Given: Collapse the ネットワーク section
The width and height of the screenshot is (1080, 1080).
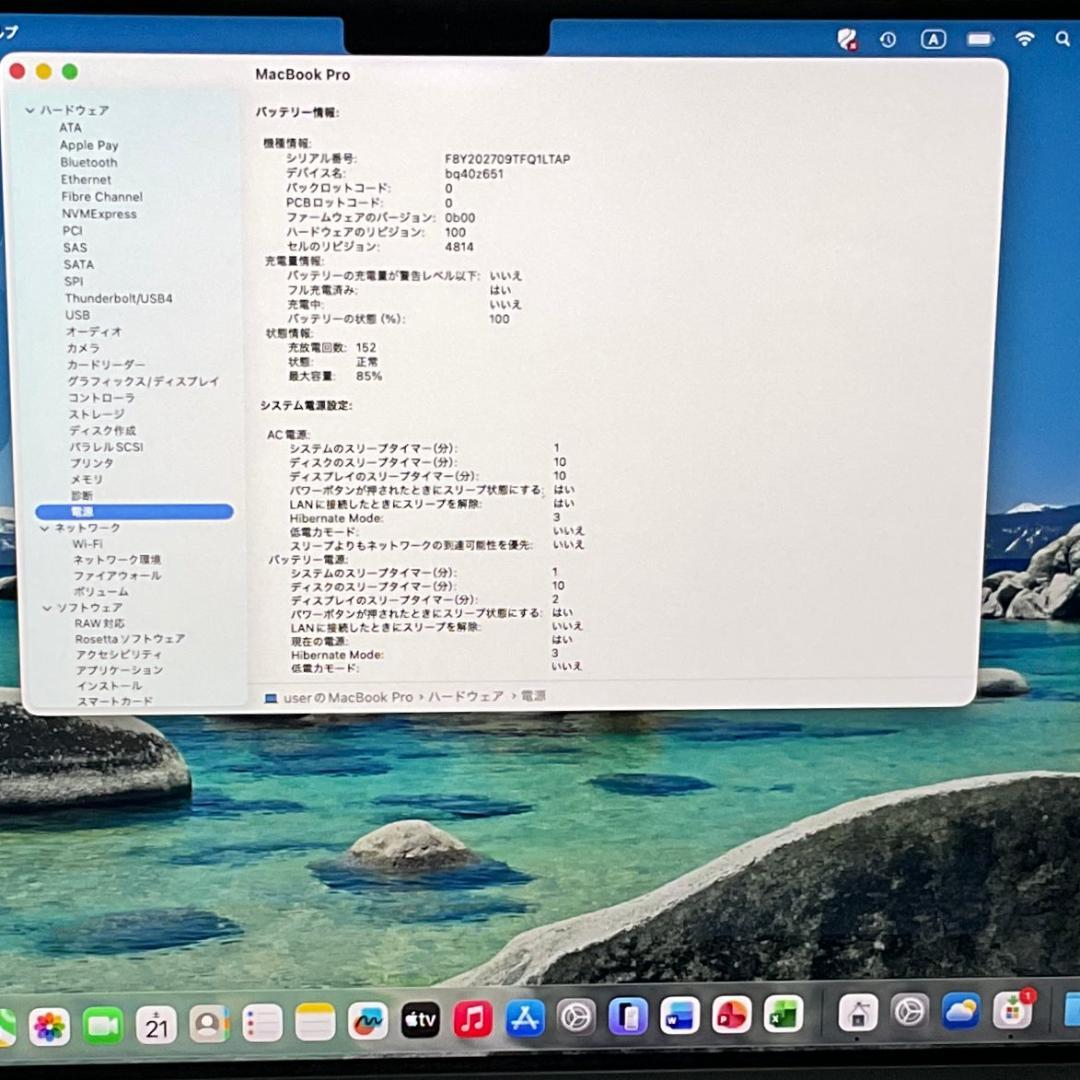Looking at the screenshot, I should tap(45, 528).
